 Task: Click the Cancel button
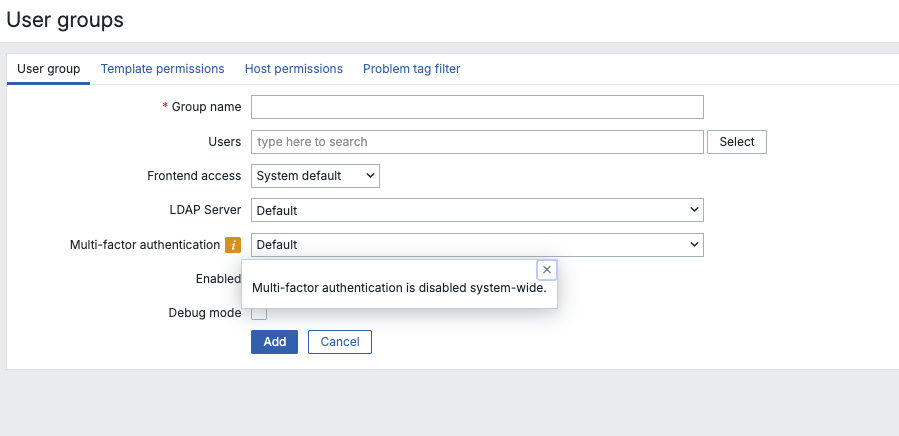pyautogui.click(x=340, y=342)
